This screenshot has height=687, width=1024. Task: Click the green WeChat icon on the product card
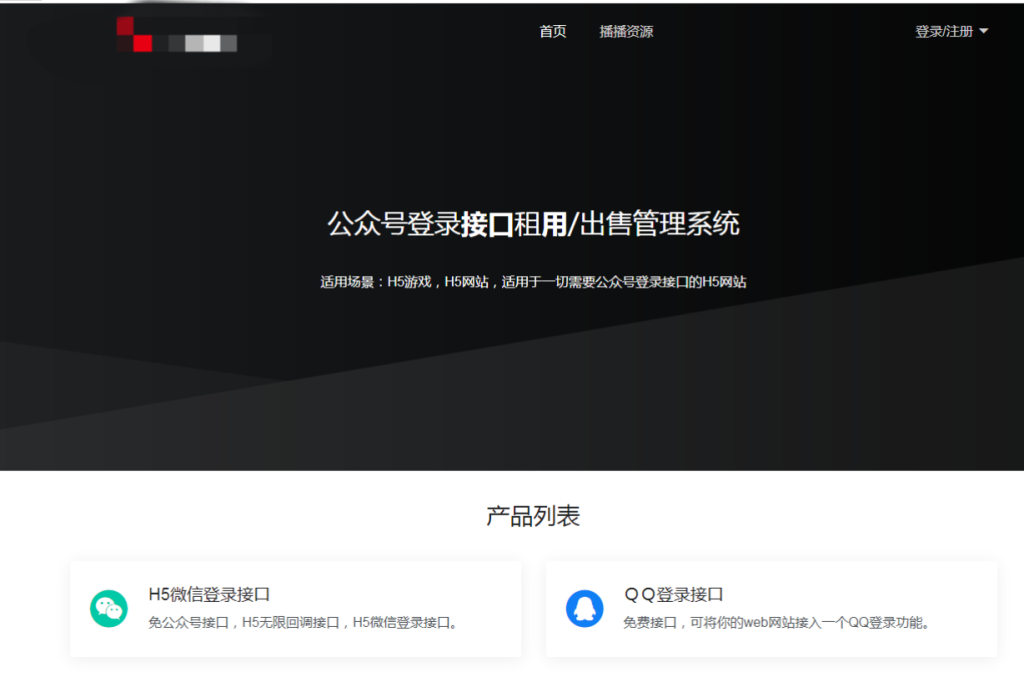coord(107,606)
